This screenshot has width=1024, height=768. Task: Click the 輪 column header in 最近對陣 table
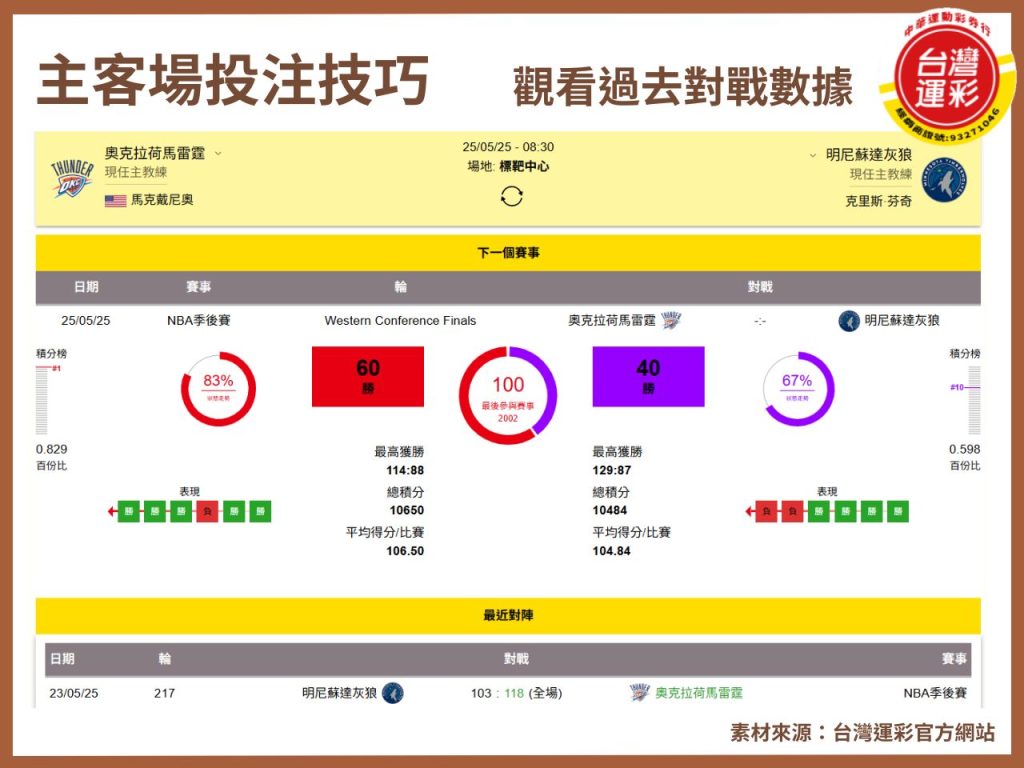point(165,658)
